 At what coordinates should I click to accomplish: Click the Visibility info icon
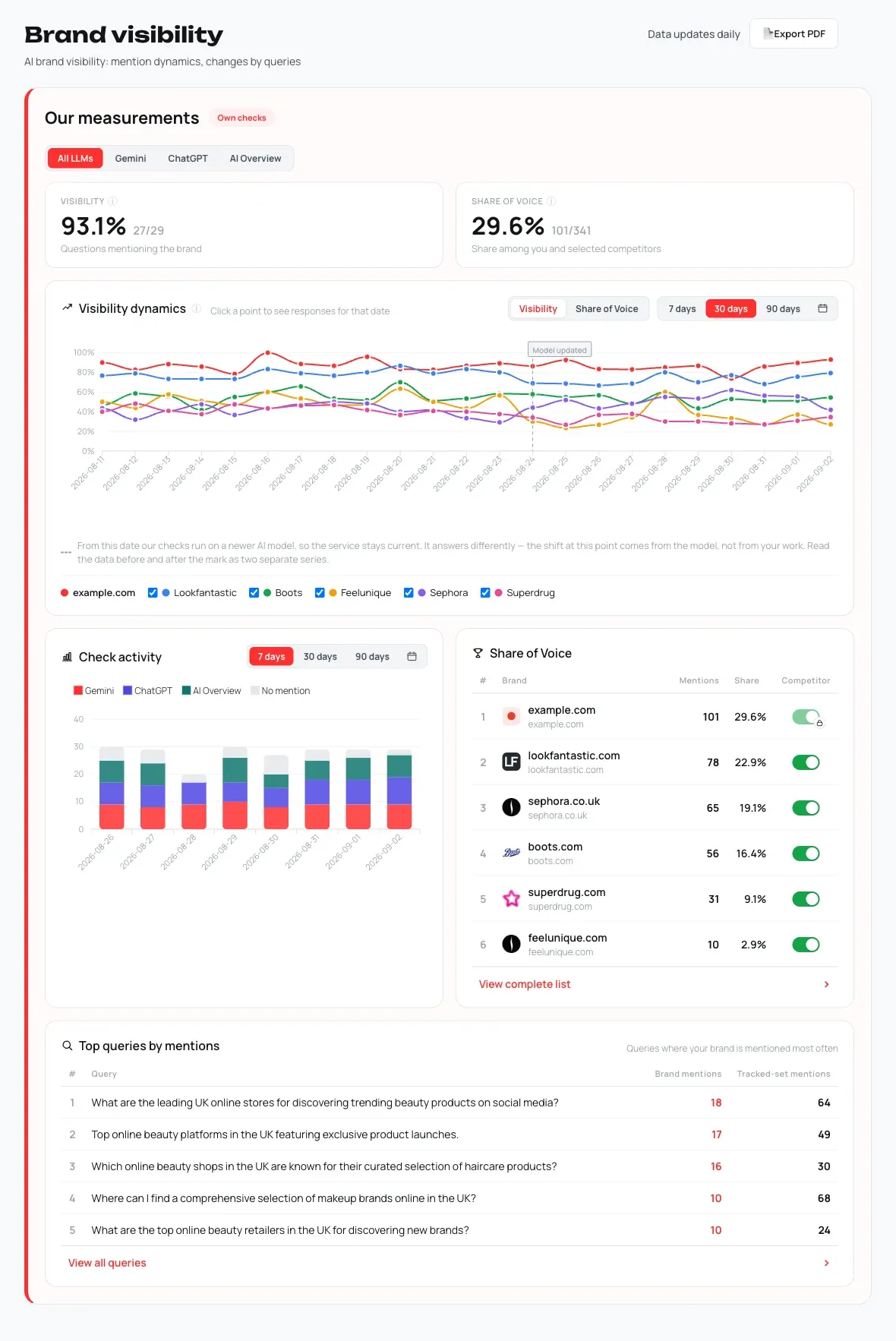112,201
